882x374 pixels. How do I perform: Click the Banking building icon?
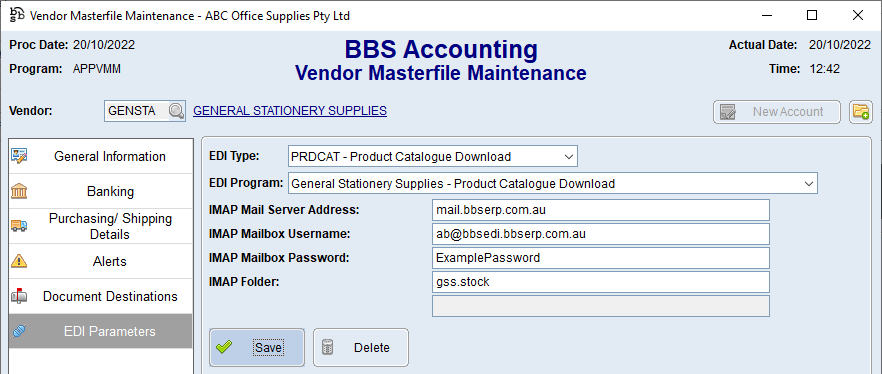coord(19,191)
